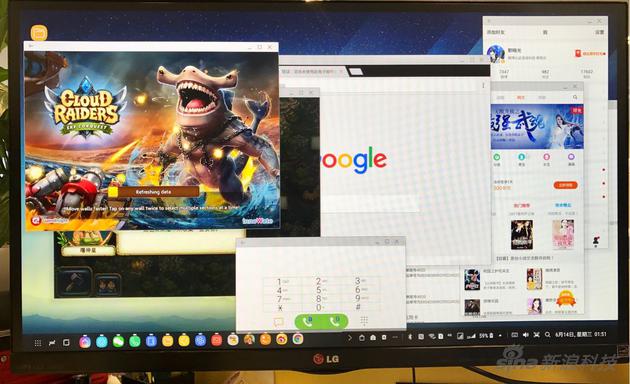This screenshot has width=630, height=384.
Task: Open the blue settings-flower app in taskbar
Action: tap(200, 341)
